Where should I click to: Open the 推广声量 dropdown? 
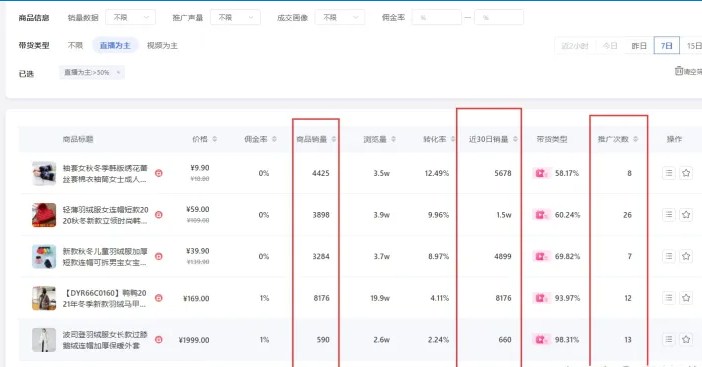pos(235,17)
